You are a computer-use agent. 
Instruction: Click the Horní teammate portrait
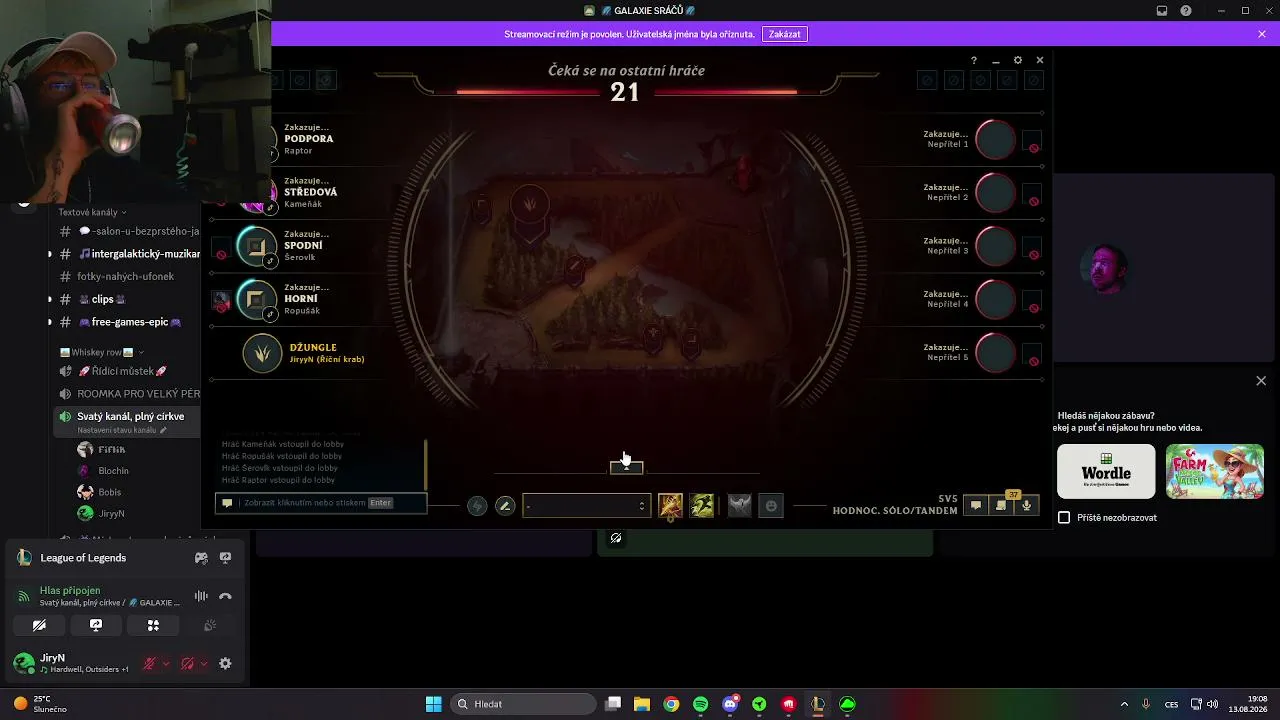point(256,298)
